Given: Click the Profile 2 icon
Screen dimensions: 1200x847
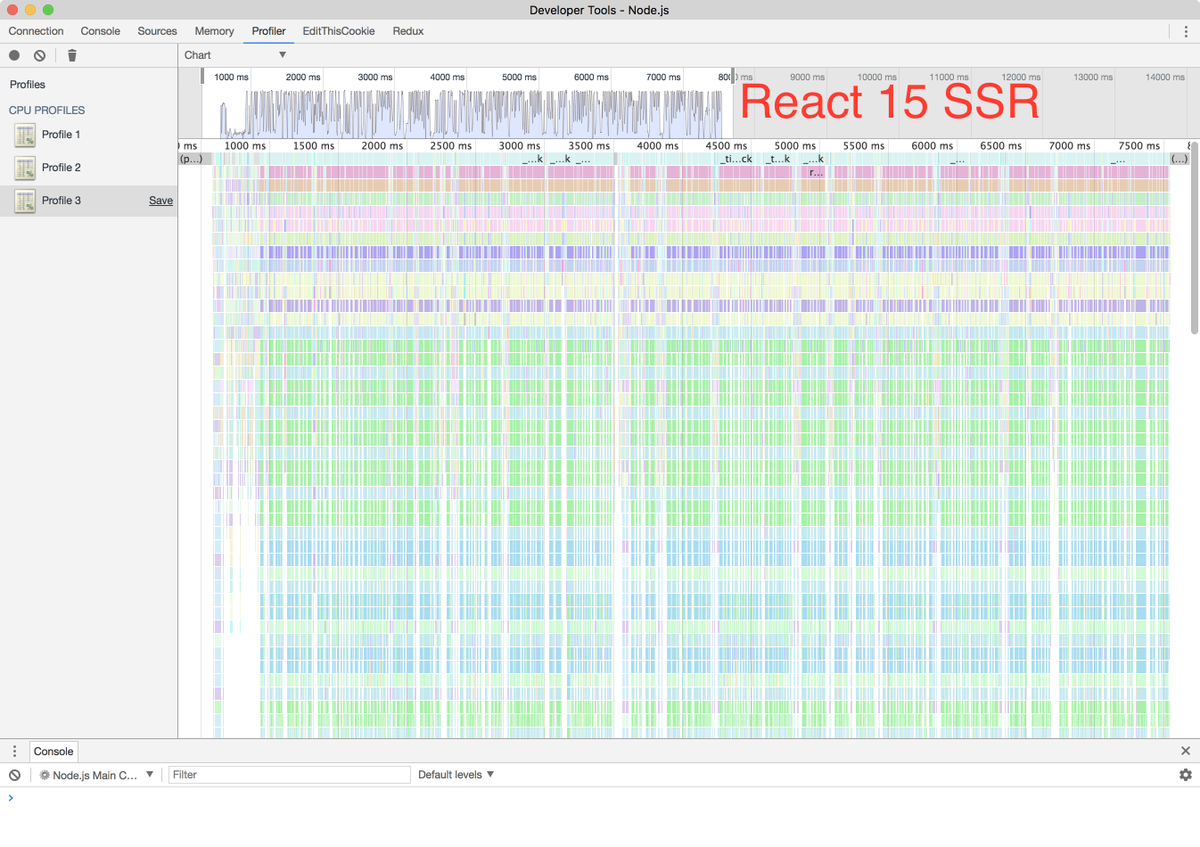Looking at the screenshot, I should pos(25,168).
